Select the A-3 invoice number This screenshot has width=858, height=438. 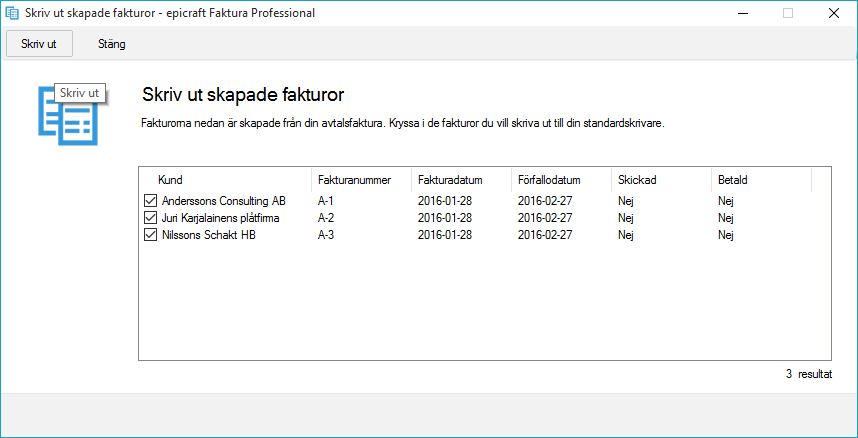coord(326,235)
